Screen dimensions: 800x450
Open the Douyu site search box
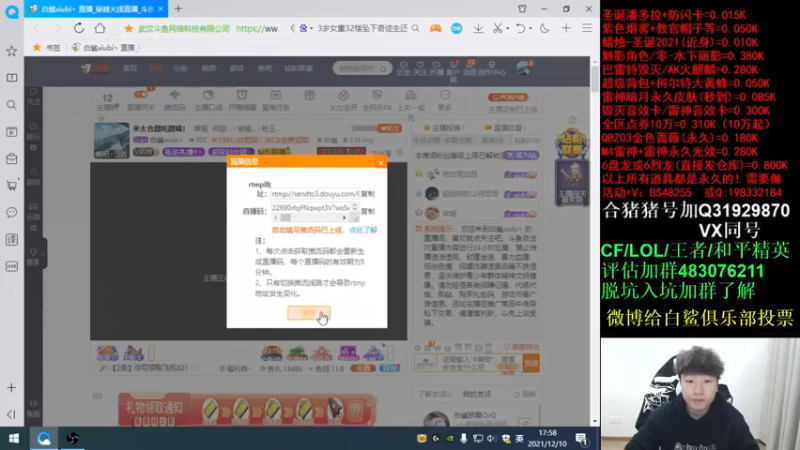click(x=362, y=68)
